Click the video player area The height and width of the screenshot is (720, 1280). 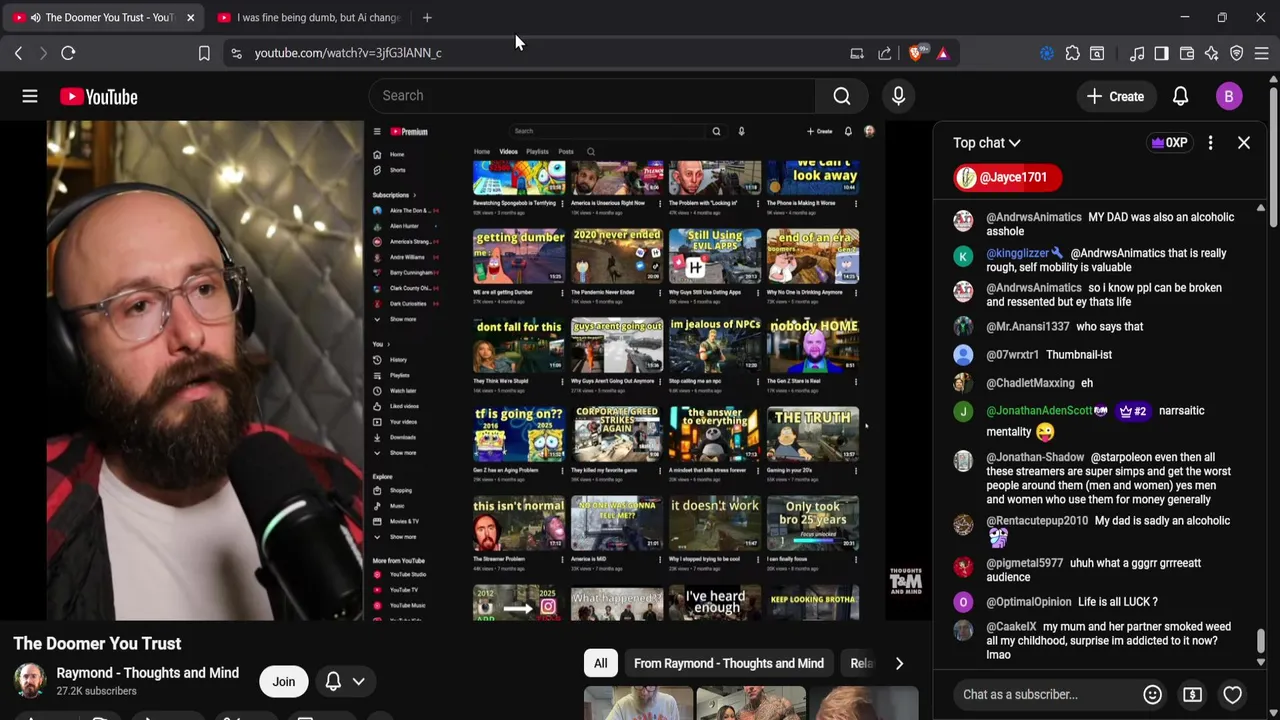[x=466, y=371]
